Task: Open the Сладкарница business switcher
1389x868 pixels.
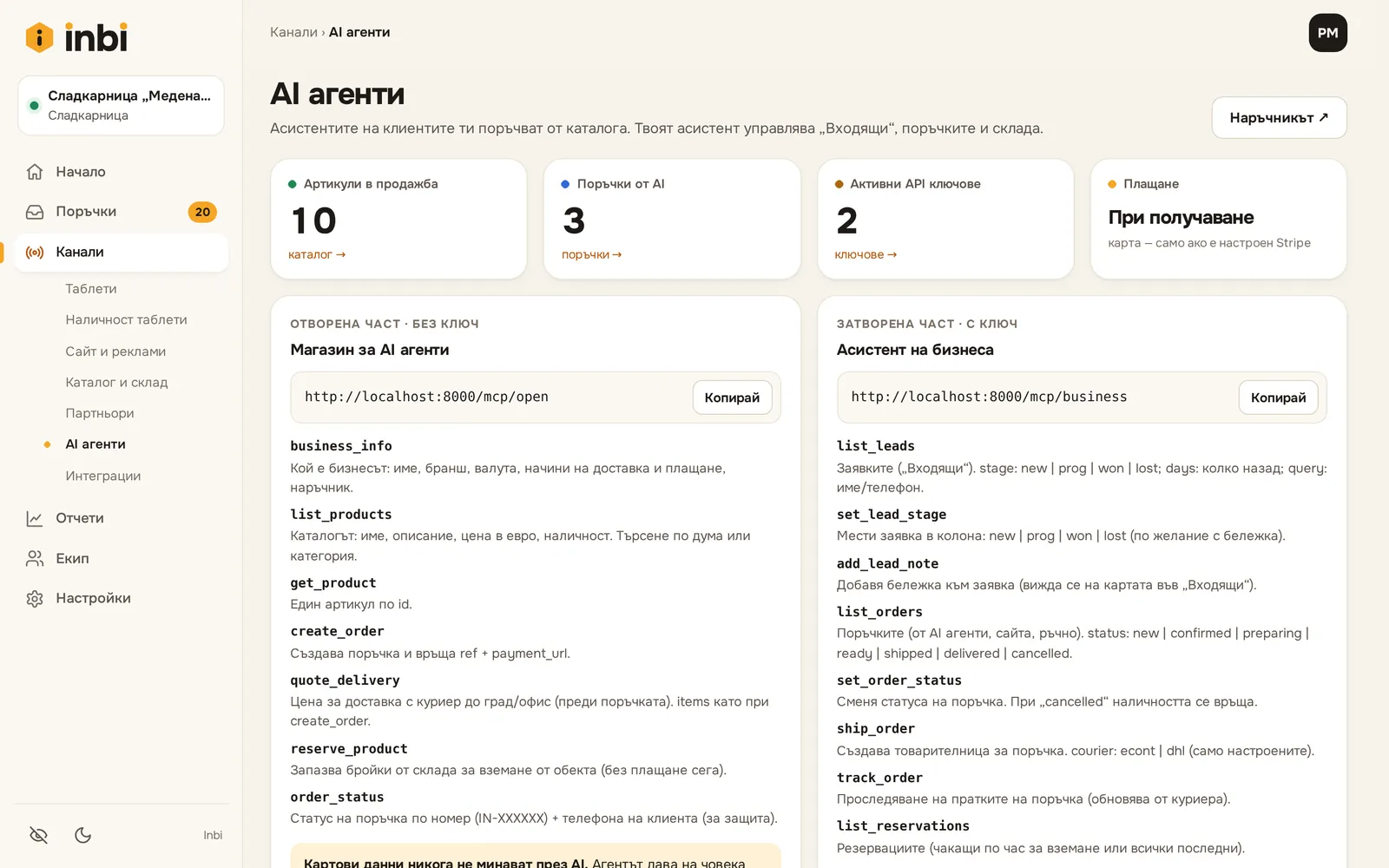Action: click(121, 106)
